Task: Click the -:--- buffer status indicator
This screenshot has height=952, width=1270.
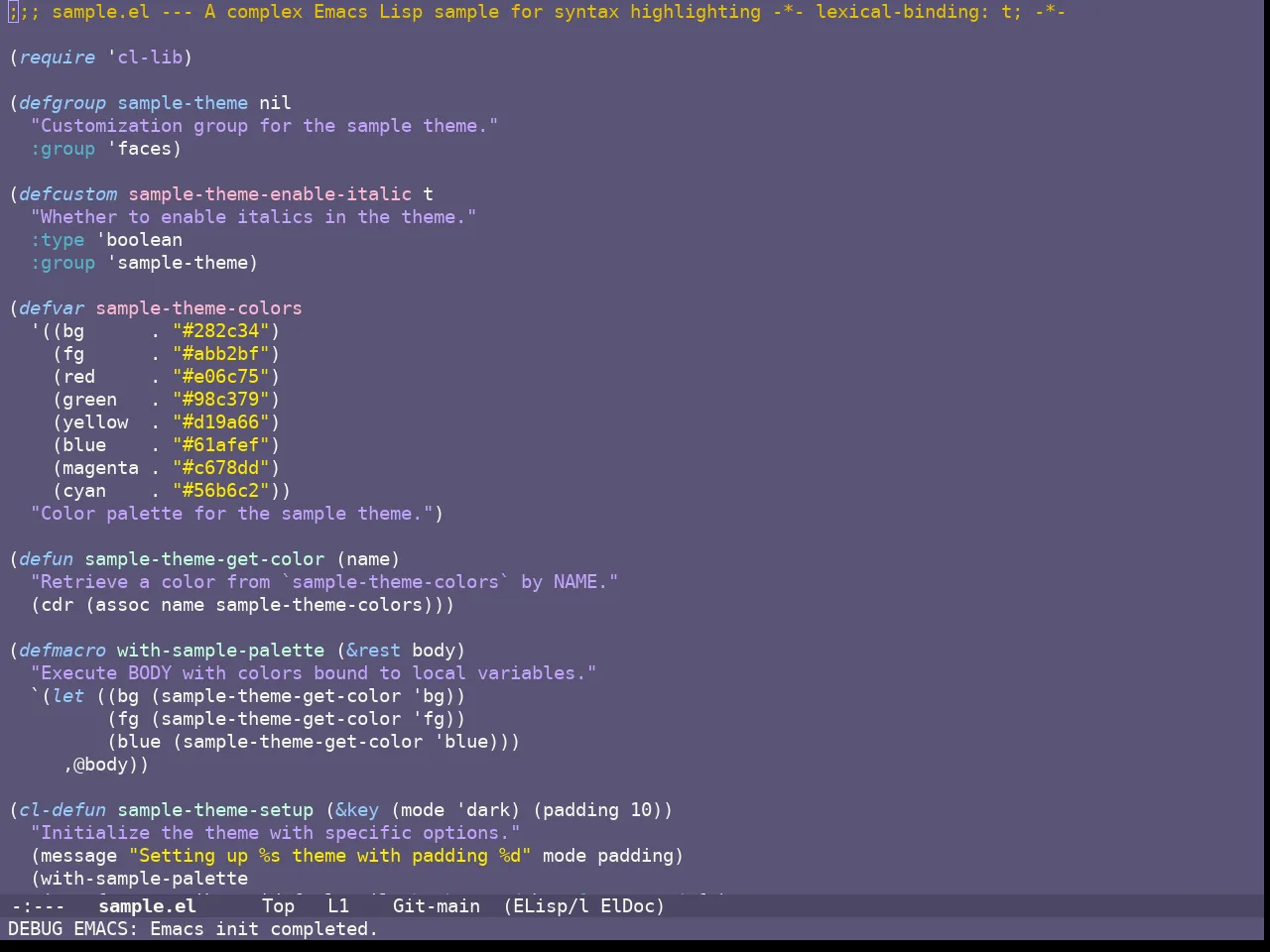Action: point(38,905)
